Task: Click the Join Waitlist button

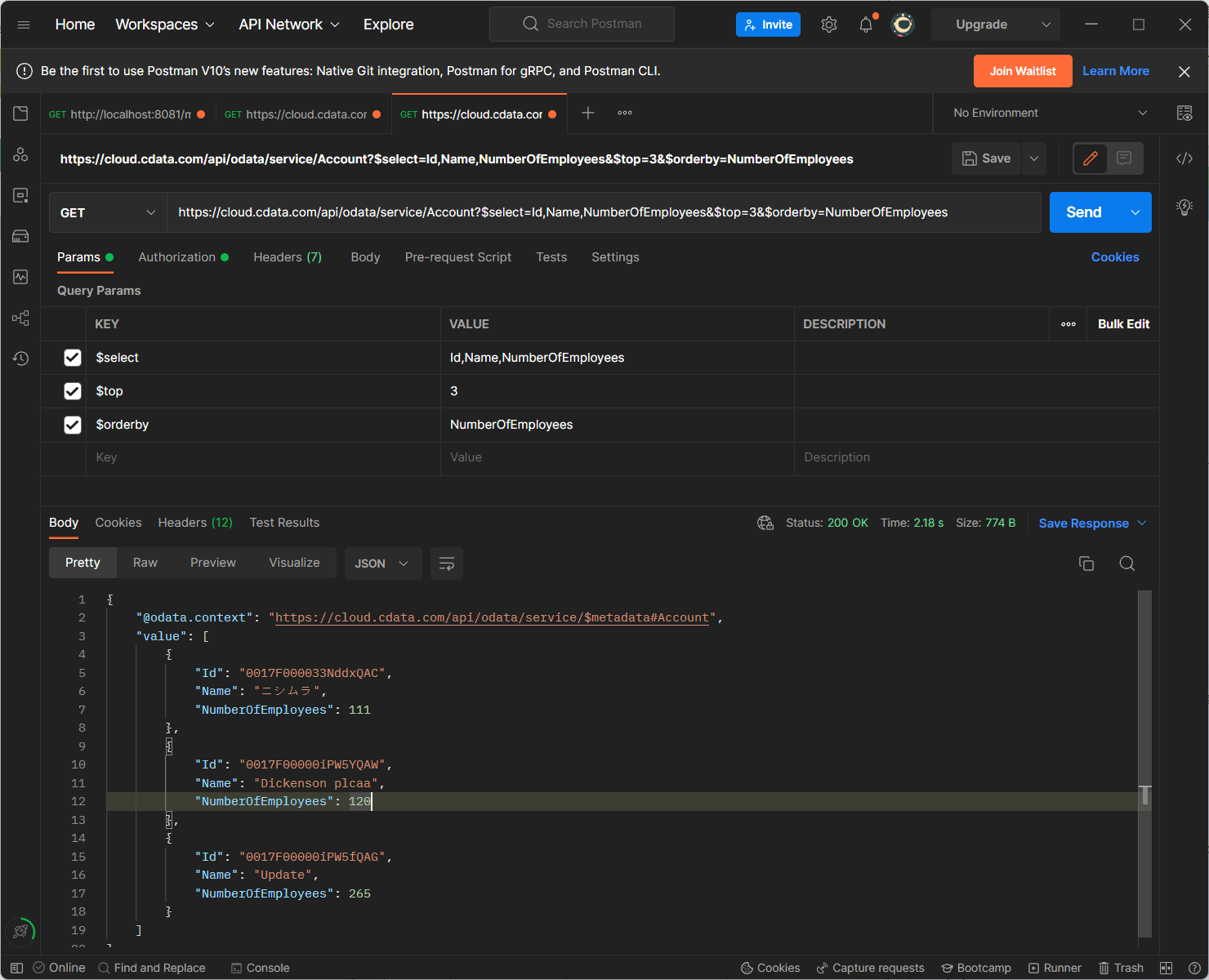Action: click(1022, 71)
